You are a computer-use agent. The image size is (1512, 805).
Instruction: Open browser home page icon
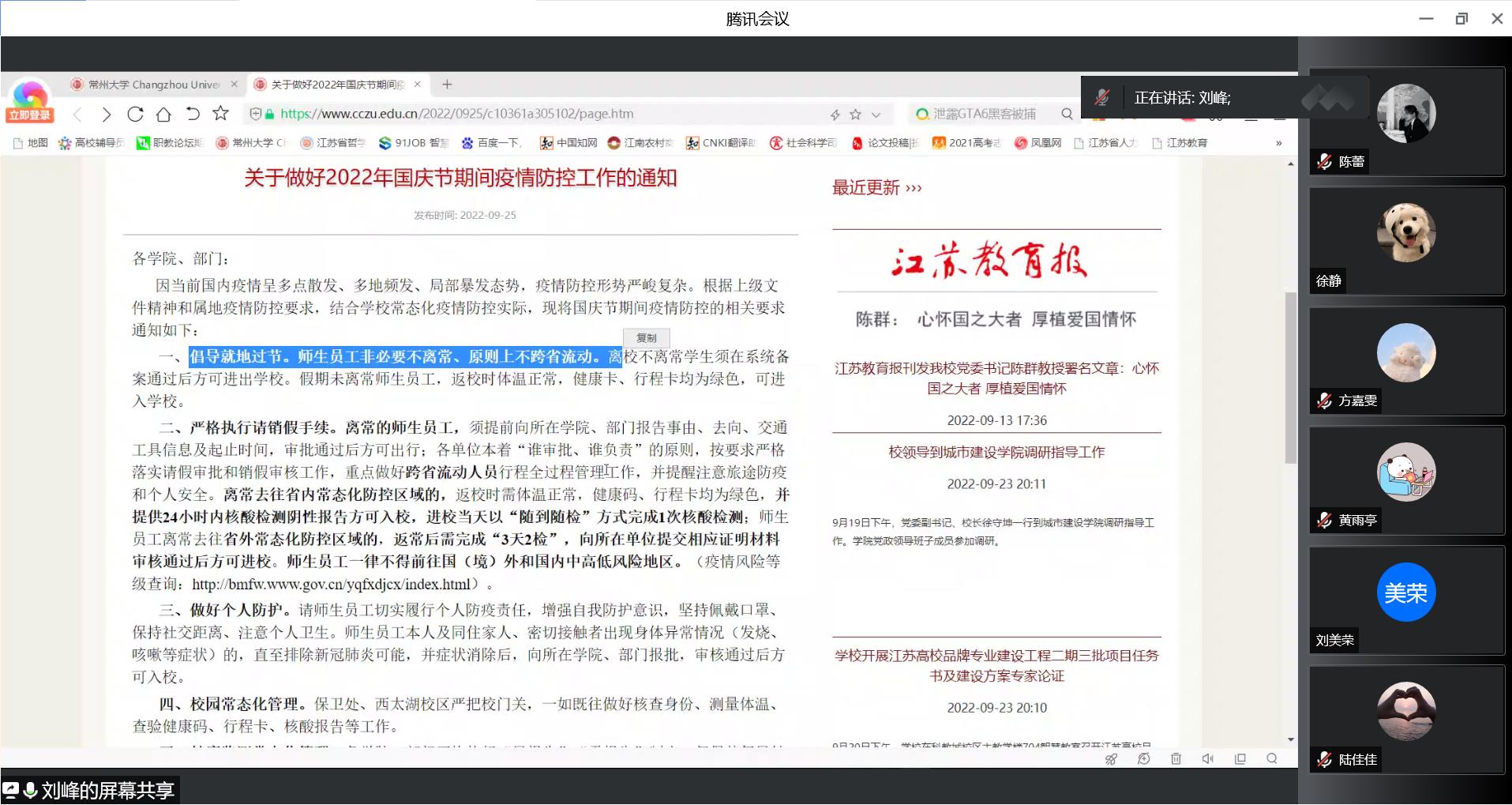[163, 114]
